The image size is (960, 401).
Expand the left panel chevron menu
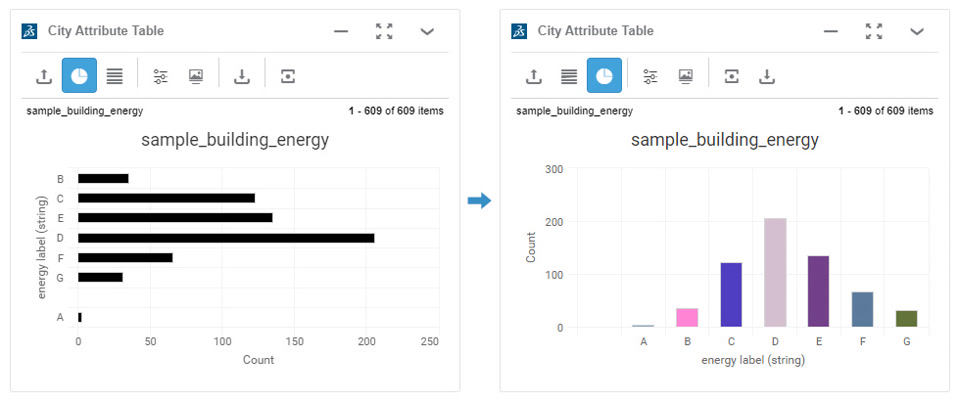(x=427, y=31)
